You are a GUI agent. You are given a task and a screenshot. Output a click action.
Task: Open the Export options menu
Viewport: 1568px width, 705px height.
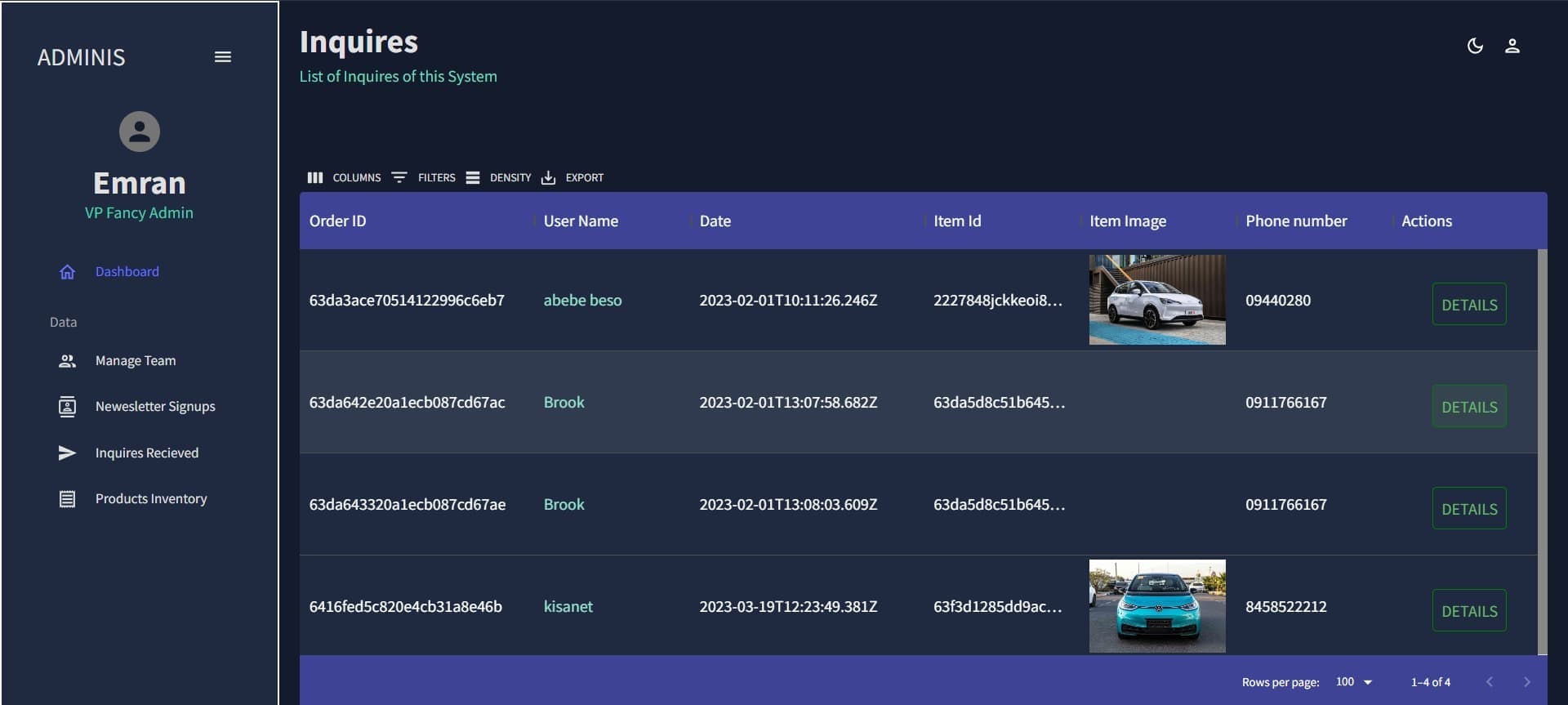point(572,178)
